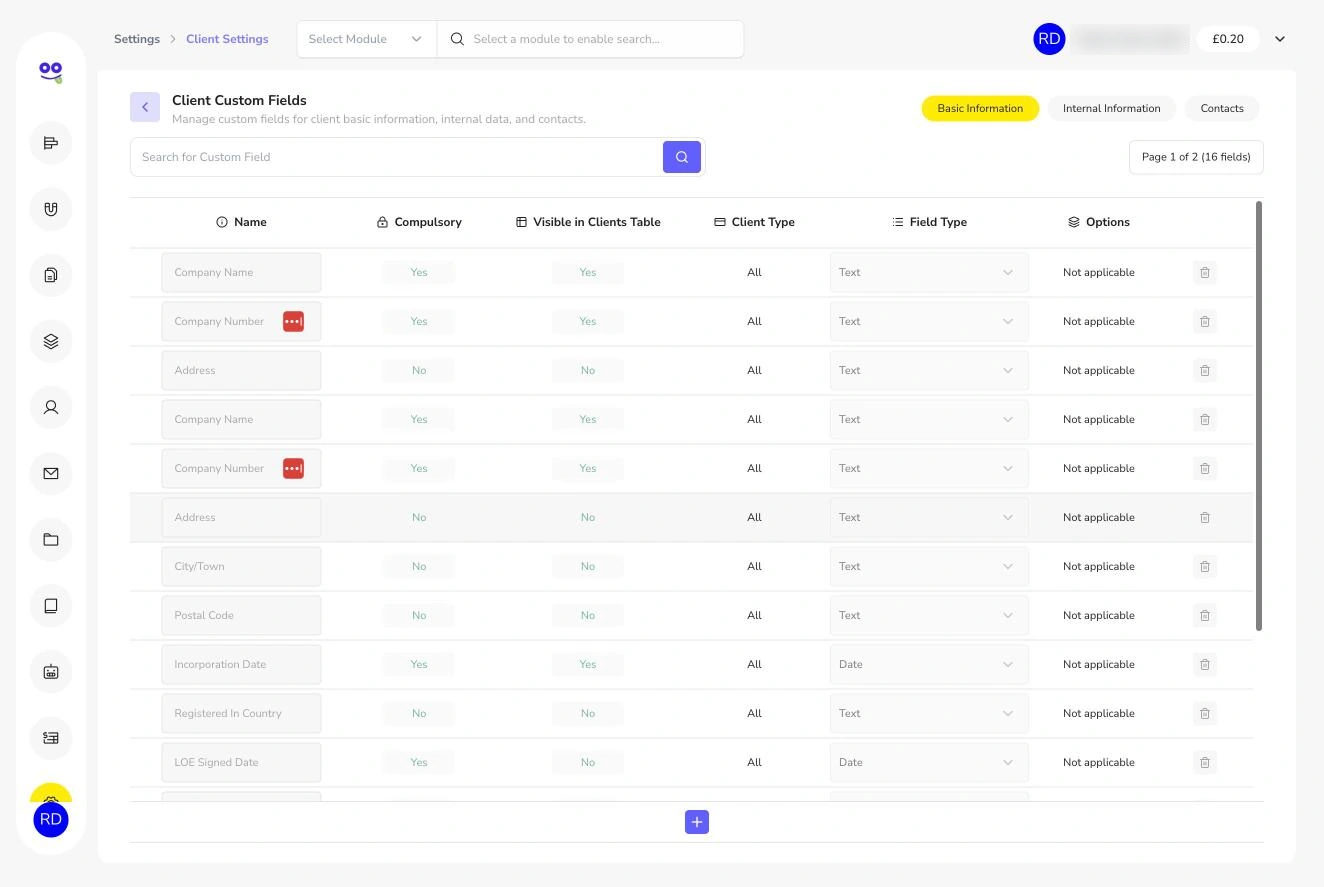The image size is (1324, 887).
Task: Open the user profile icon in sidebar
Action: 51,407
